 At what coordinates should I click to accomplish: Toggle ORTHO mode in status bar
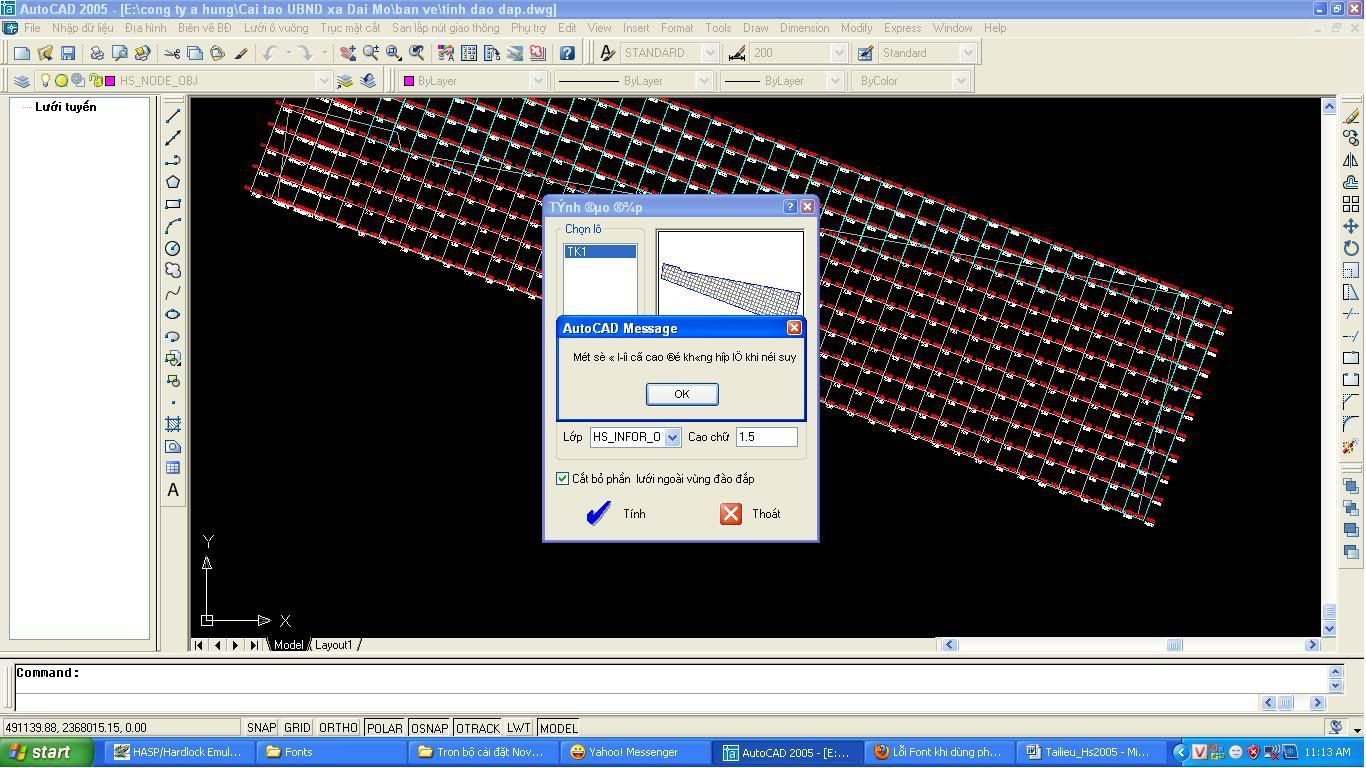coord(338,728)
